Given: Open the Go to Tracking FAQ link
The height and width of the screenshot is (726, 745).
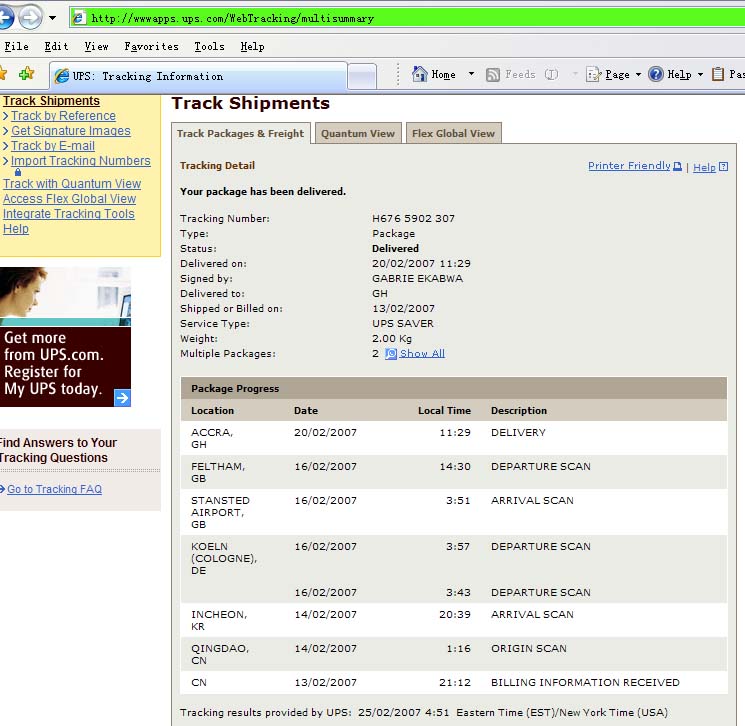Looking at the screenshot, I should pos(54,490).
